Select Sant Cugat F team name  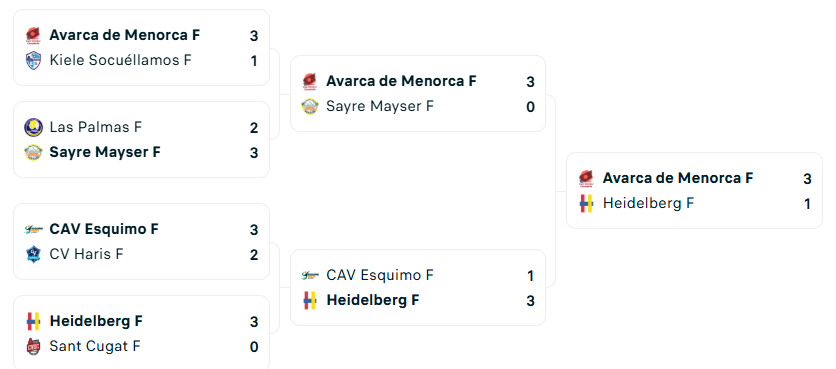click(95, 347)
